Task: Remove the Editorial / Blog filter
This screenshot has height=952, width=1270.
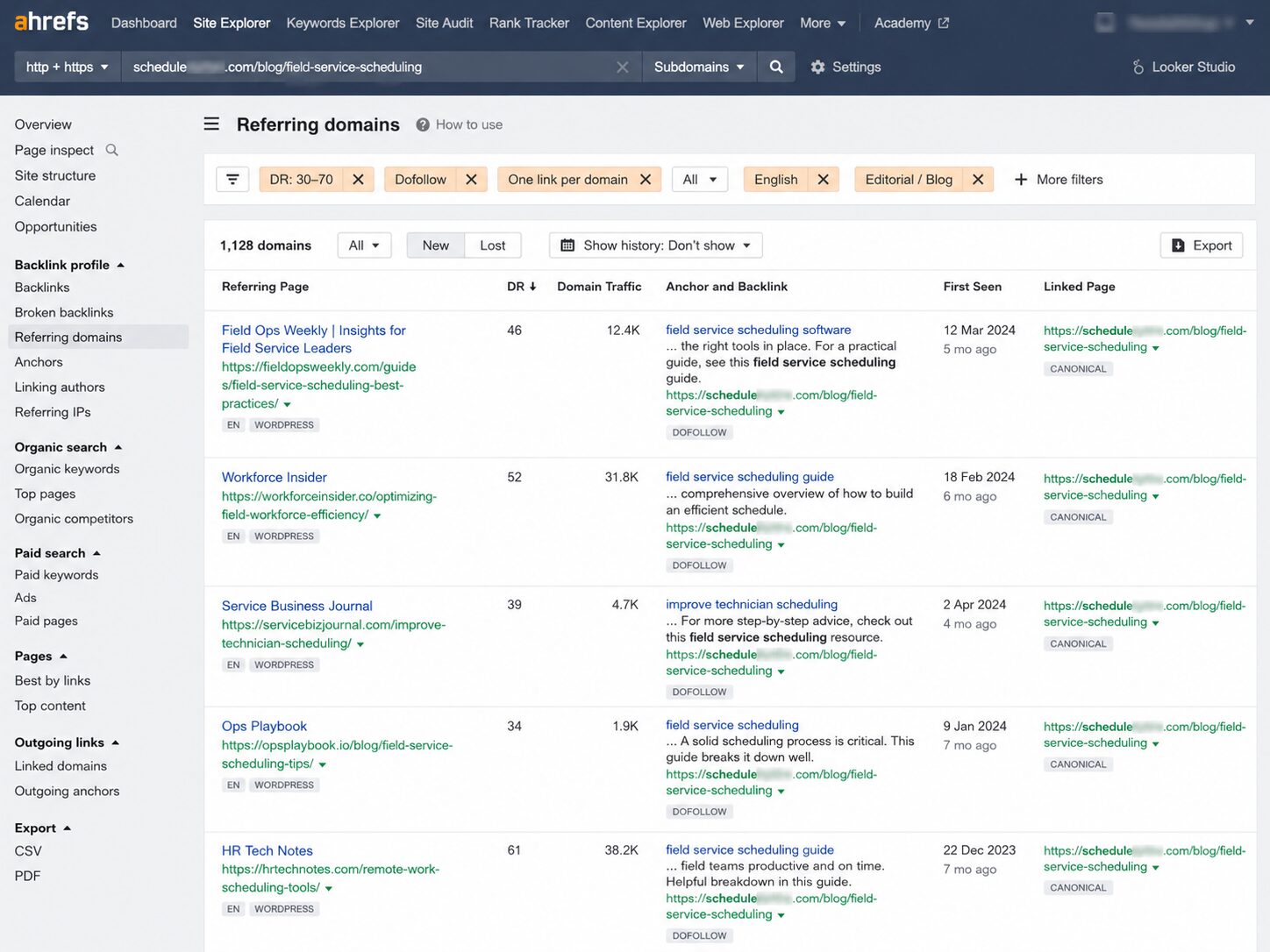Action: (978, 179)
